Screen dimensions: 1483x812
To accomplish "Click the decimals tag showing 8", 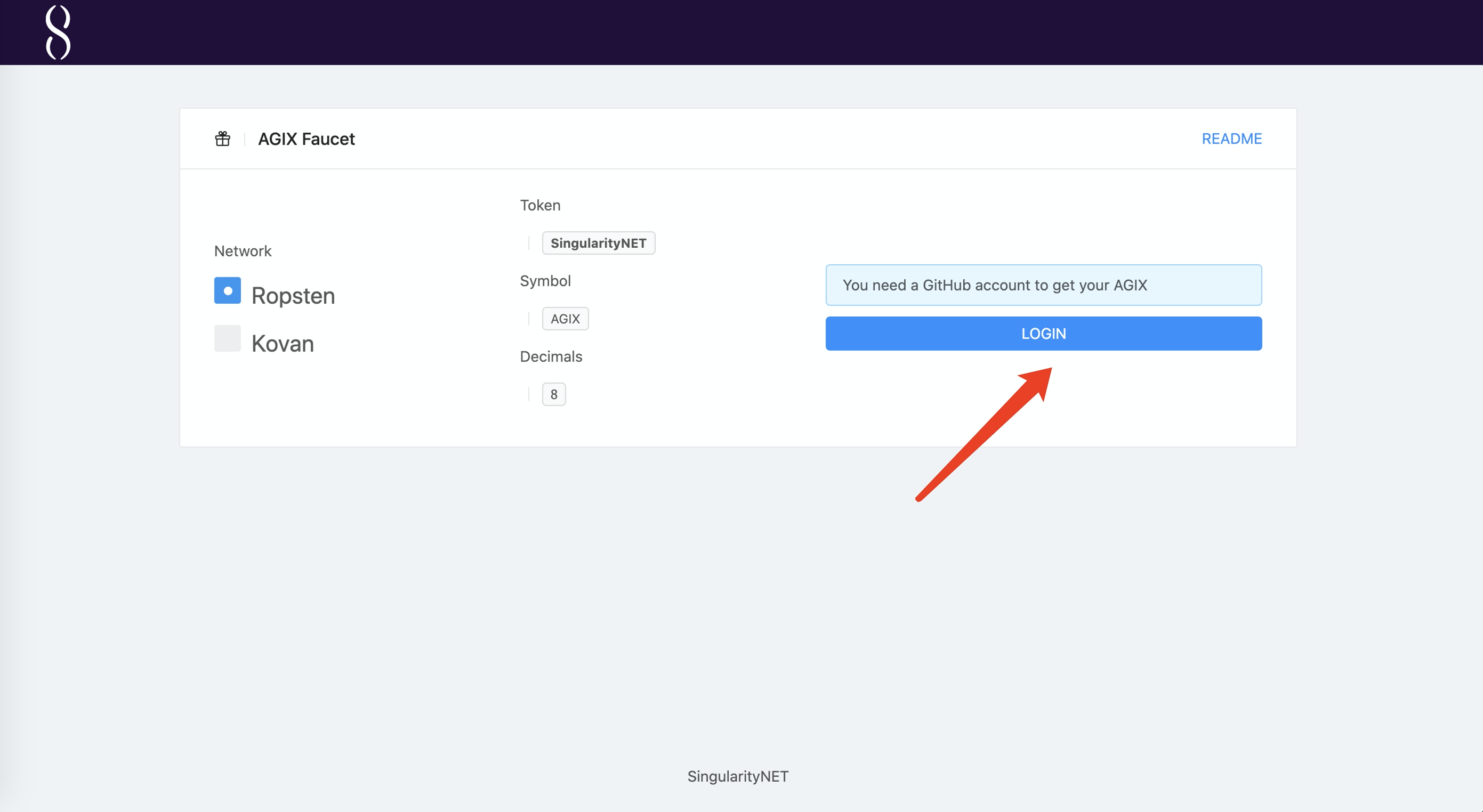I will [553, 394].
